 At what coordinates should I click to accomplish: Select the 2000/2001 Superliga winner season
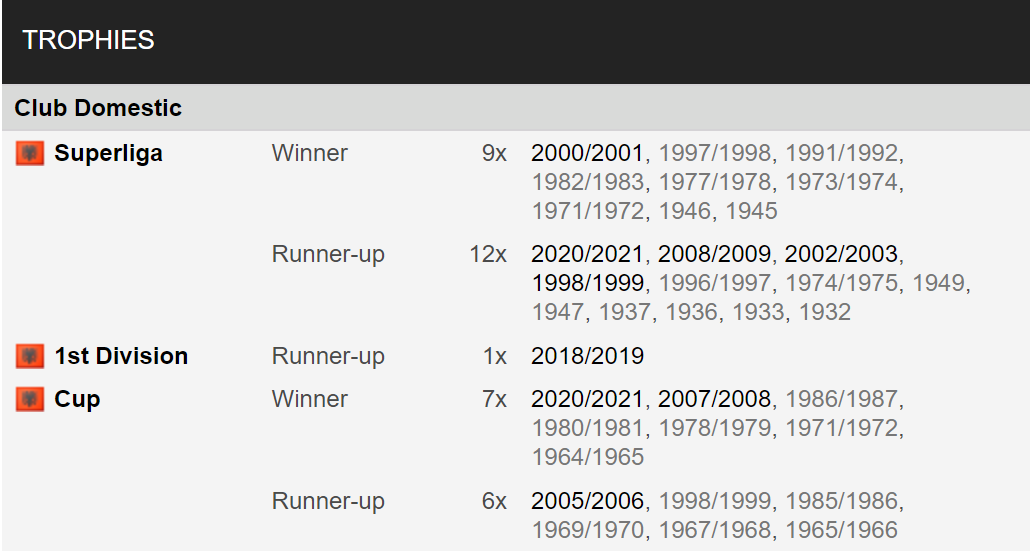(587, 153)
